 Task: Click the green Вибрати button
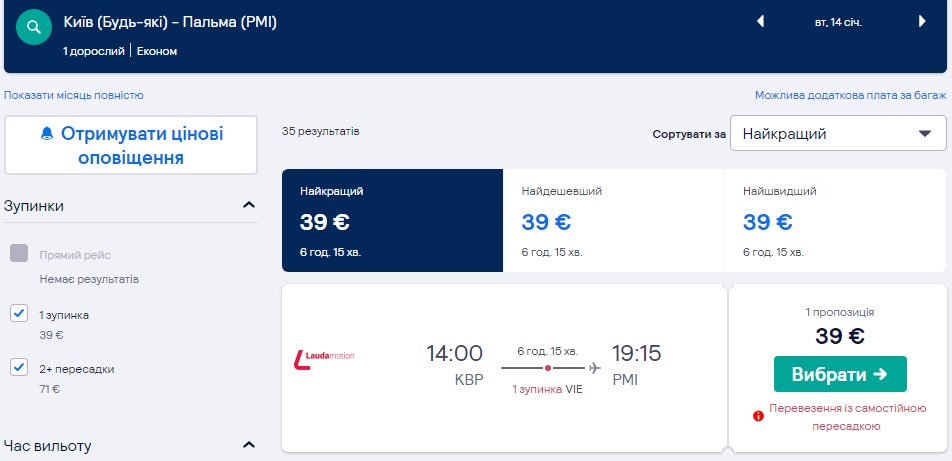(840, 374)
